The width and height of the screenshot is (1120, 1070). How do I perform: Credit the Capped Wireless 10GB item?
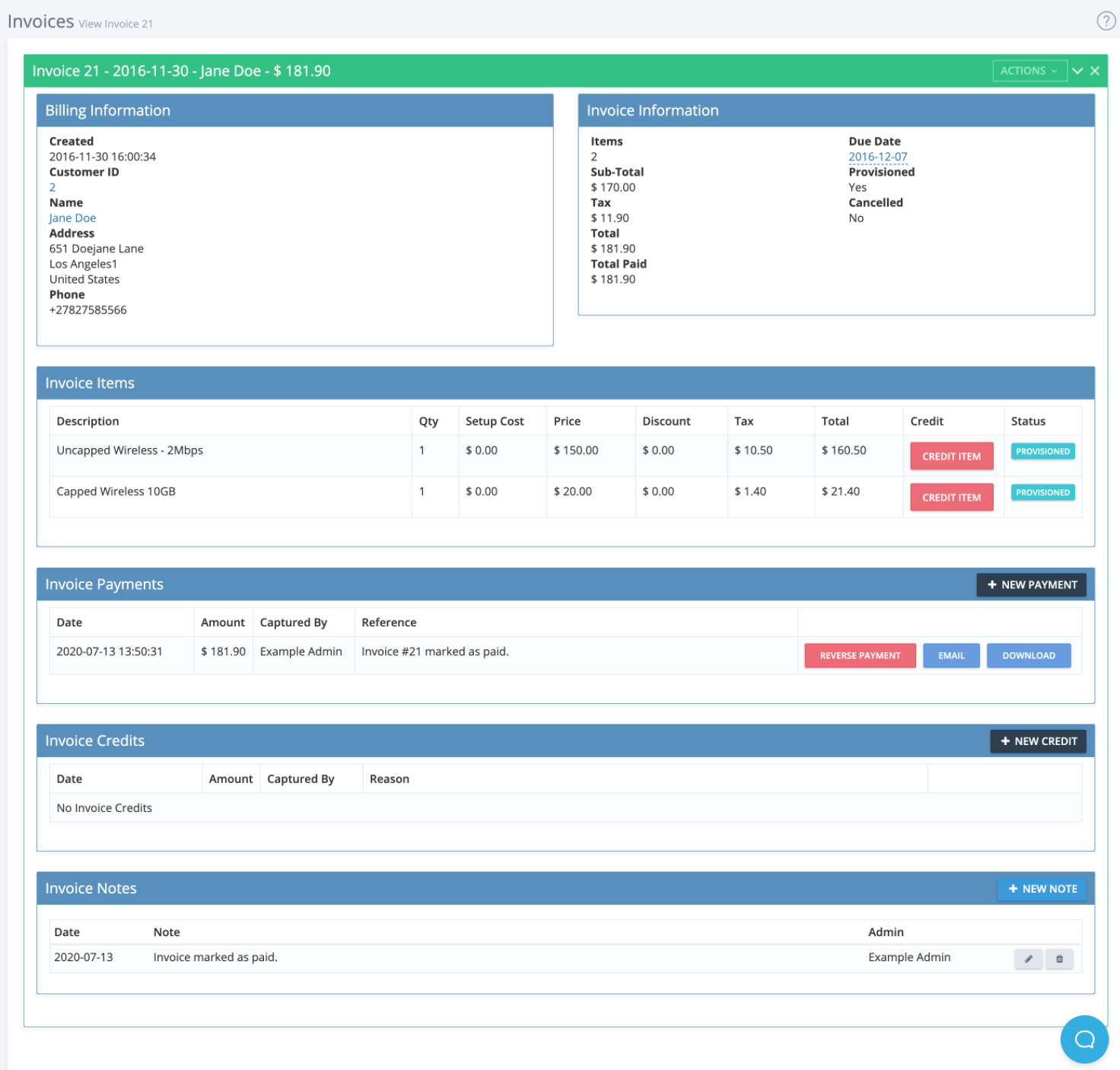(x=952, y=497)
